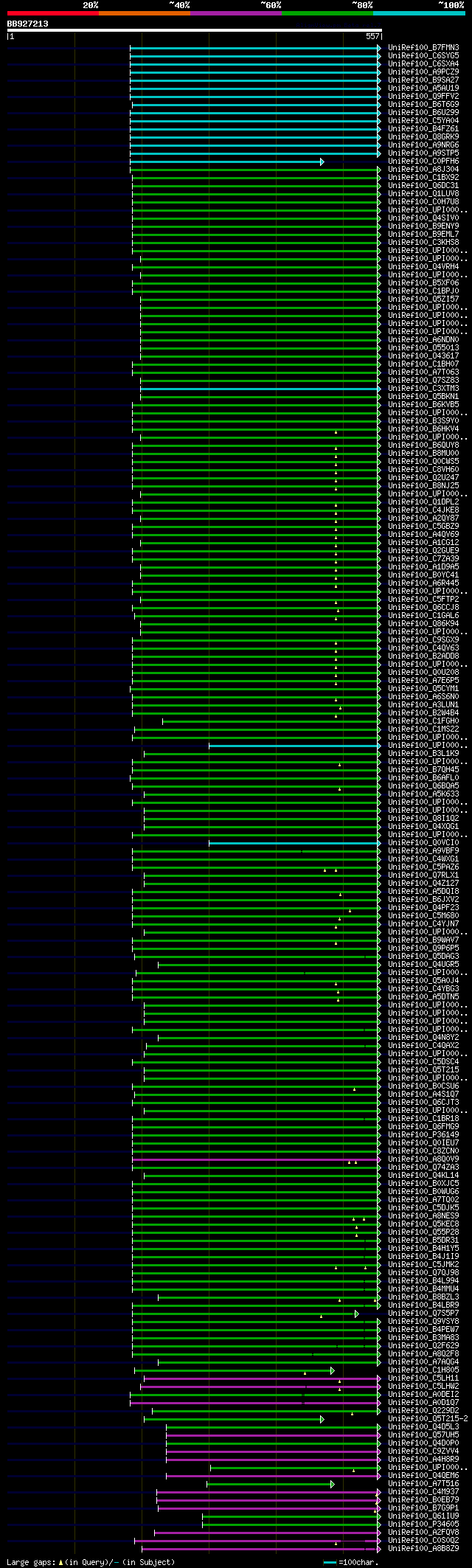Click the query end position 557

click(372, 36)
